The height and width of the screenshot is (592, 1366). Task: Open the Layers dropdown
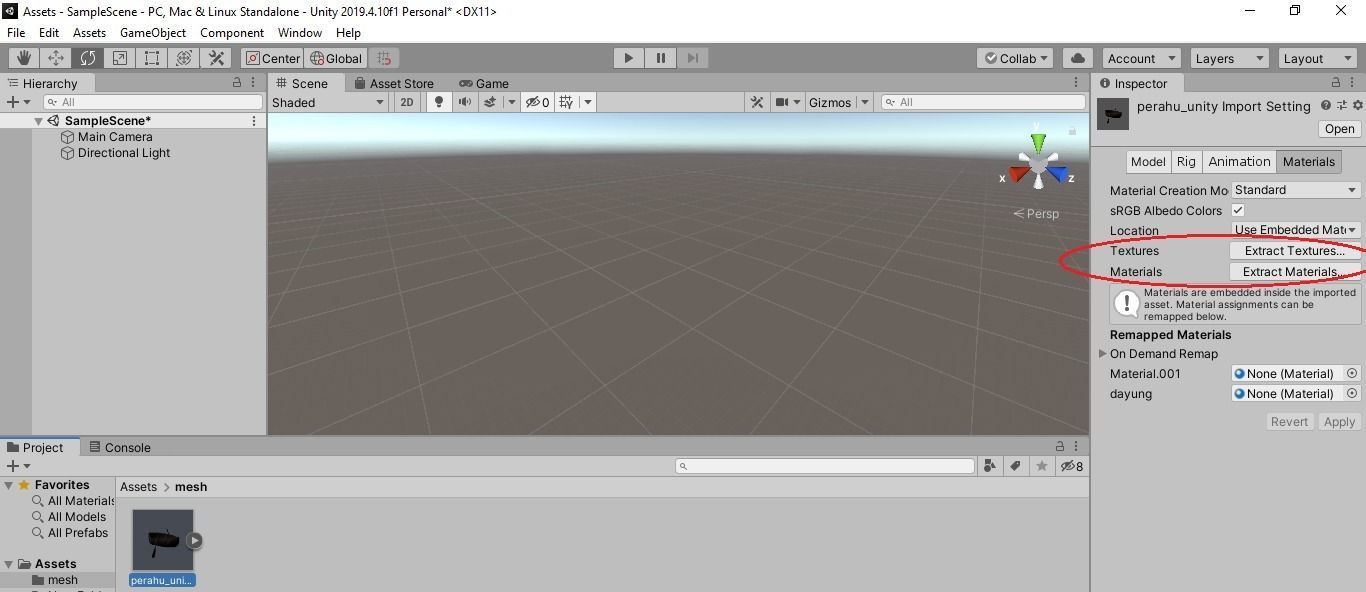[x=1228, y=58]
